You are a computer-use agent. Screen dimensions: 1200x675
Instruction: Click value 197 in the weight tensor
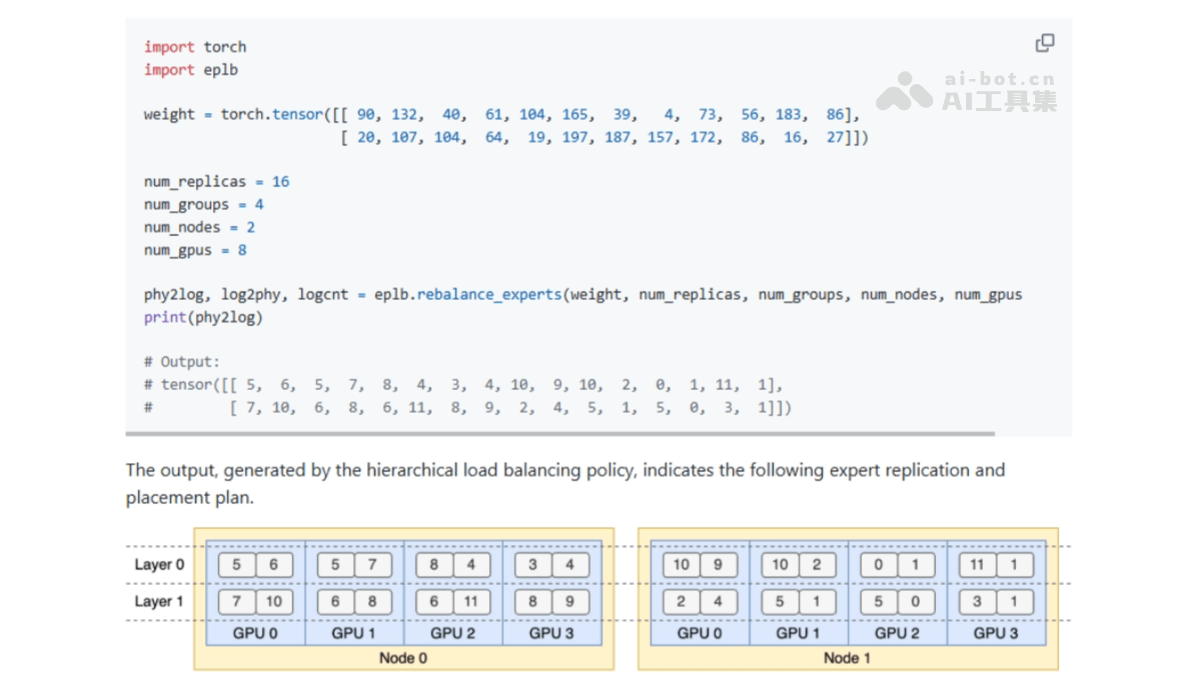coord(575,137)
